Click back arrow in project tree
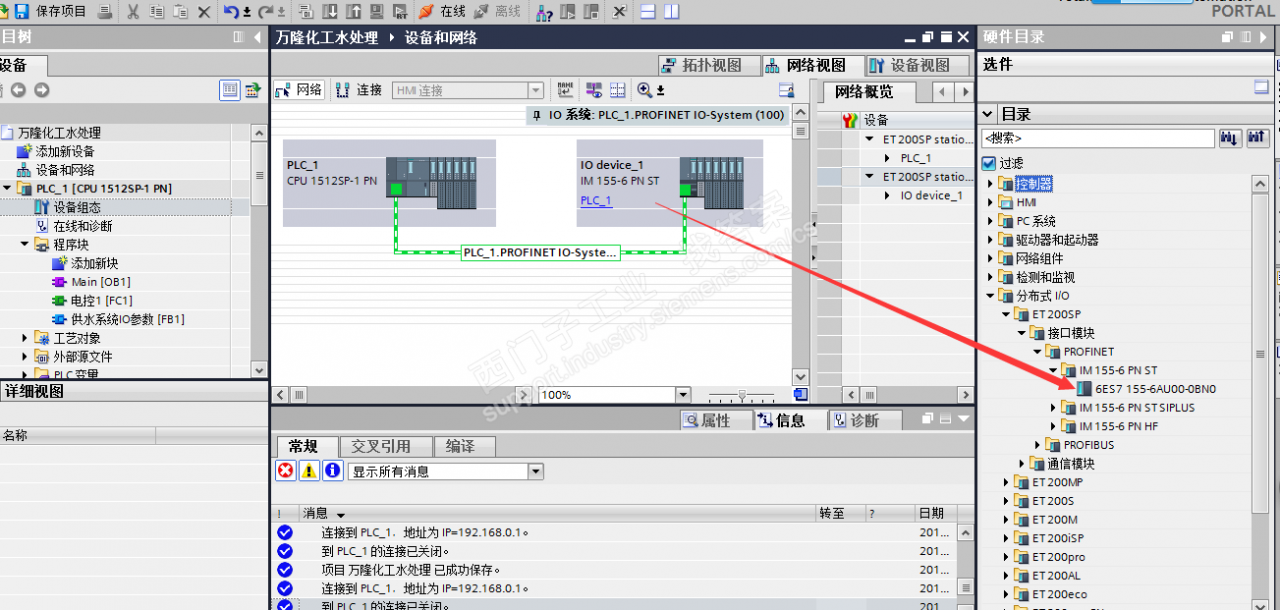 click(17, 90)
